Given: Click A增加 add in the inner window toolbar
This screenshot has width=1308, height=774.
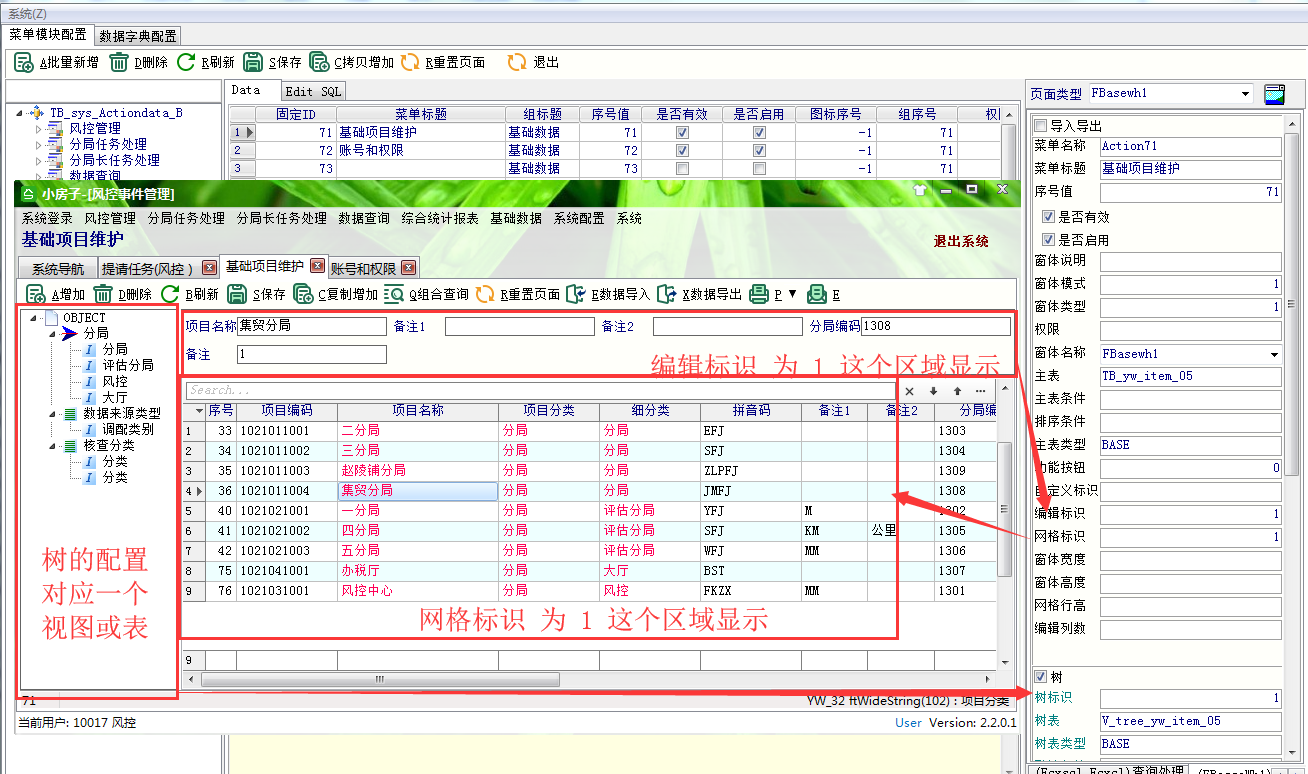Looking at the screenshot, I should [x=55, y=294].
